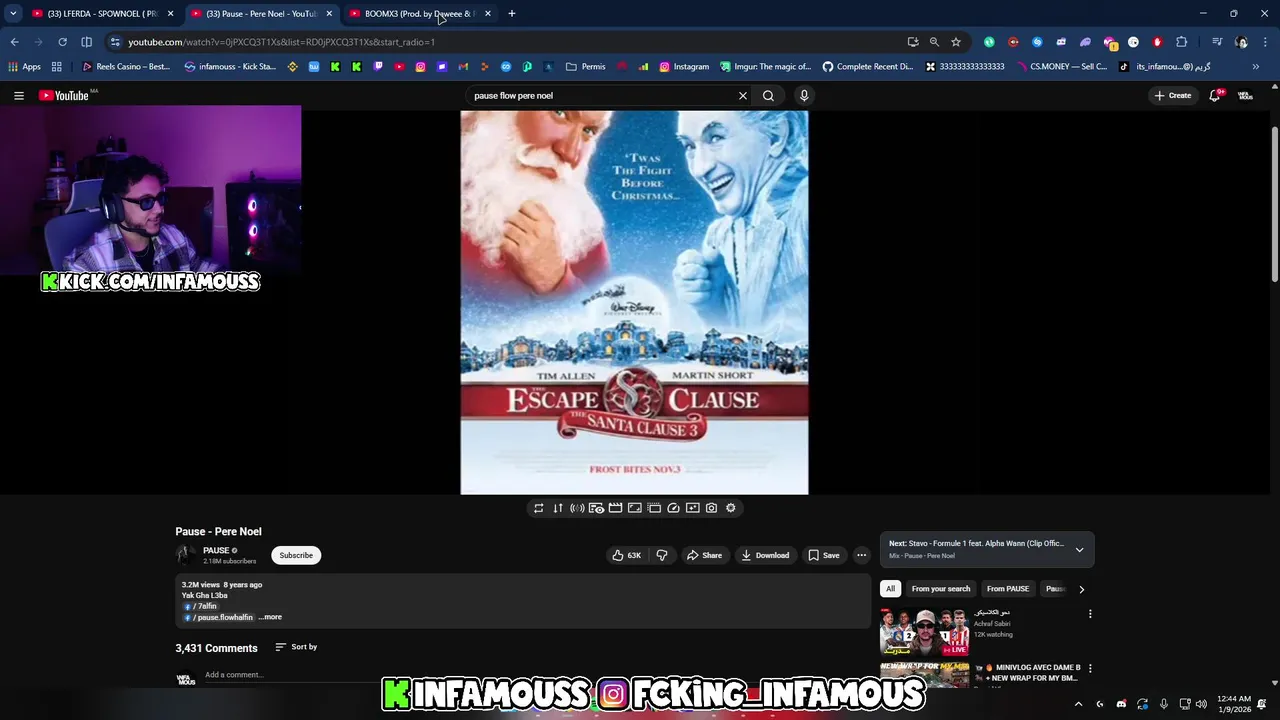Toggle cinema mode clapperboard icon
The image size is (1280, 720).
(x=615, y=508)
